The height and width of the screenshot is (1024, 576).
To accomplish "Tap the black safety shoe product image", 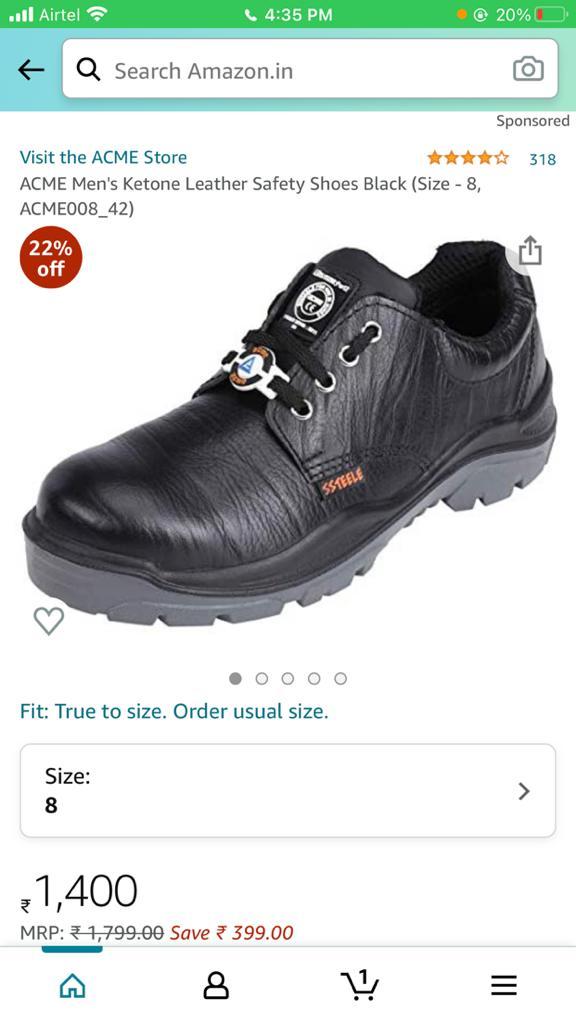I will tap(290, 432).
